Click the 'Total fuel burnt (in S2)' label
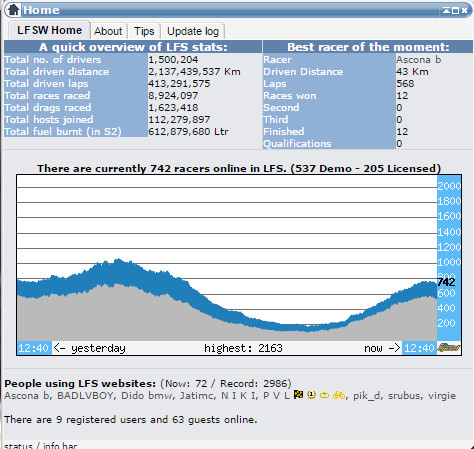 (x=63, y=132)
